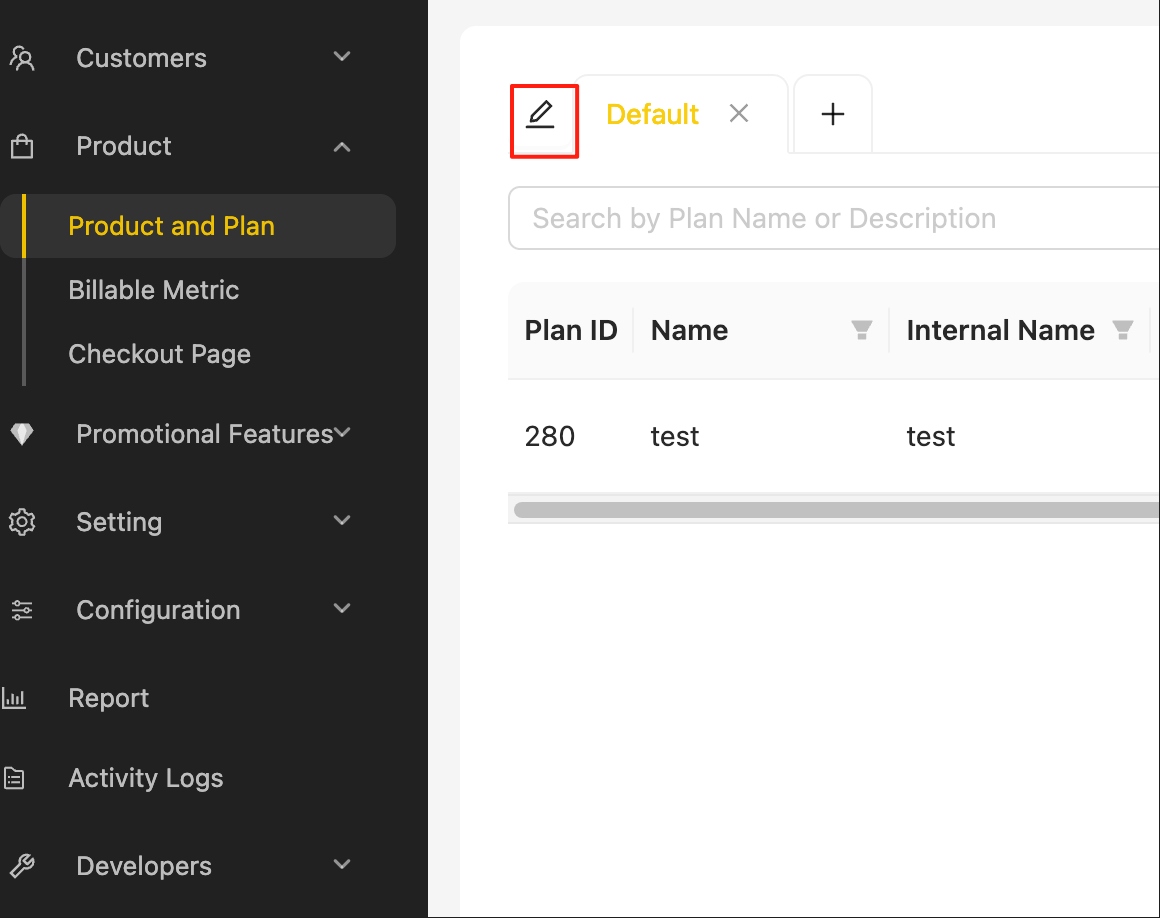
Task: Expand the Customers menu chevron
Action: (341, 57)
